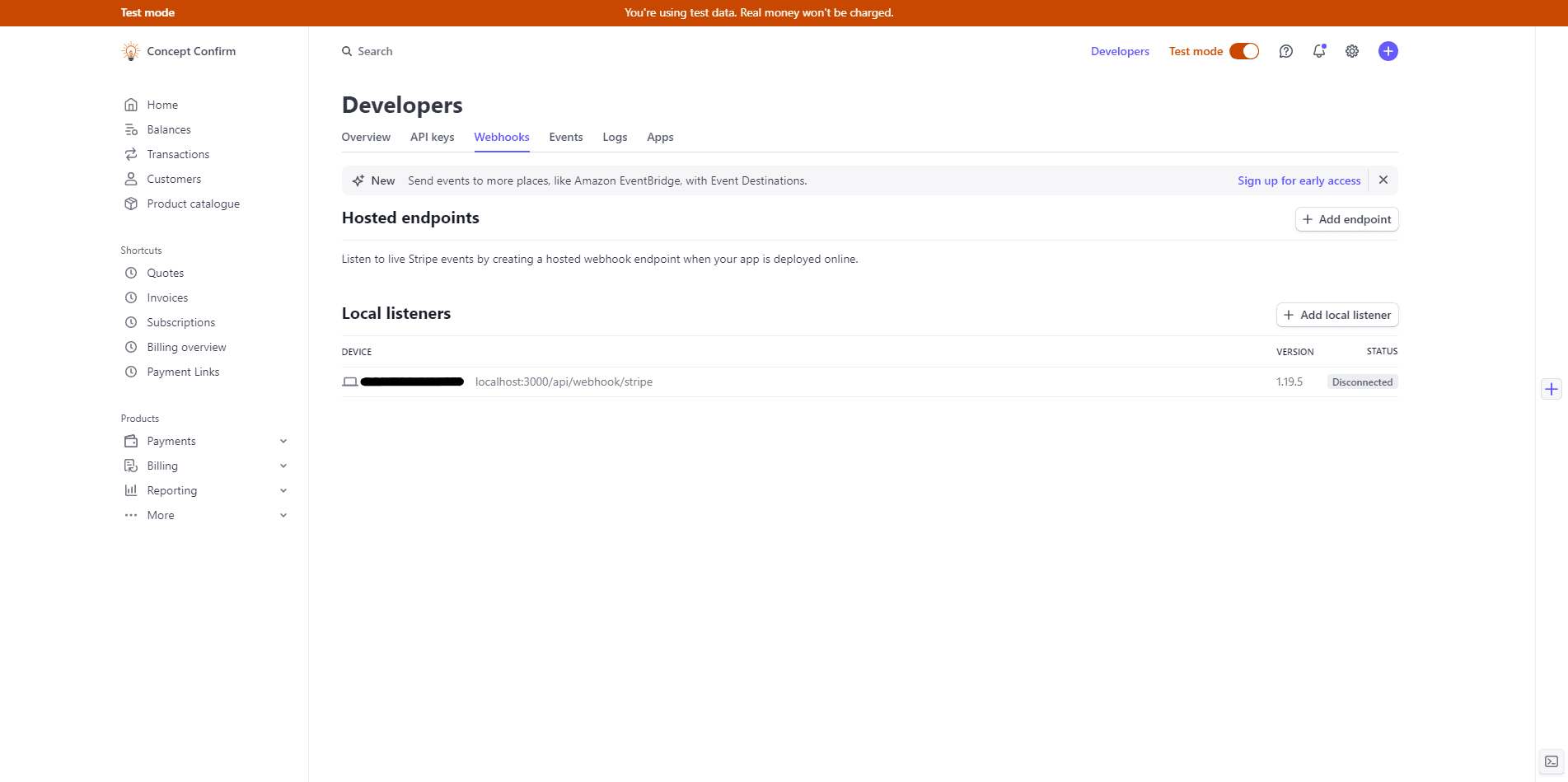Switch to the Events tab
The width and height of the screenshot is (1568, 782).
565,137
